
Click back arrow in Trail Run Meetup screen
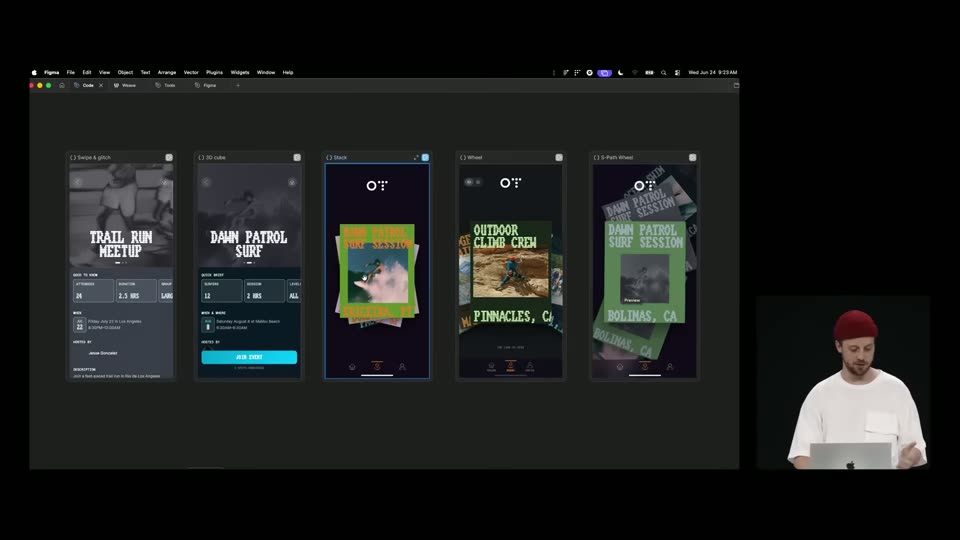[x=78, y=182]
